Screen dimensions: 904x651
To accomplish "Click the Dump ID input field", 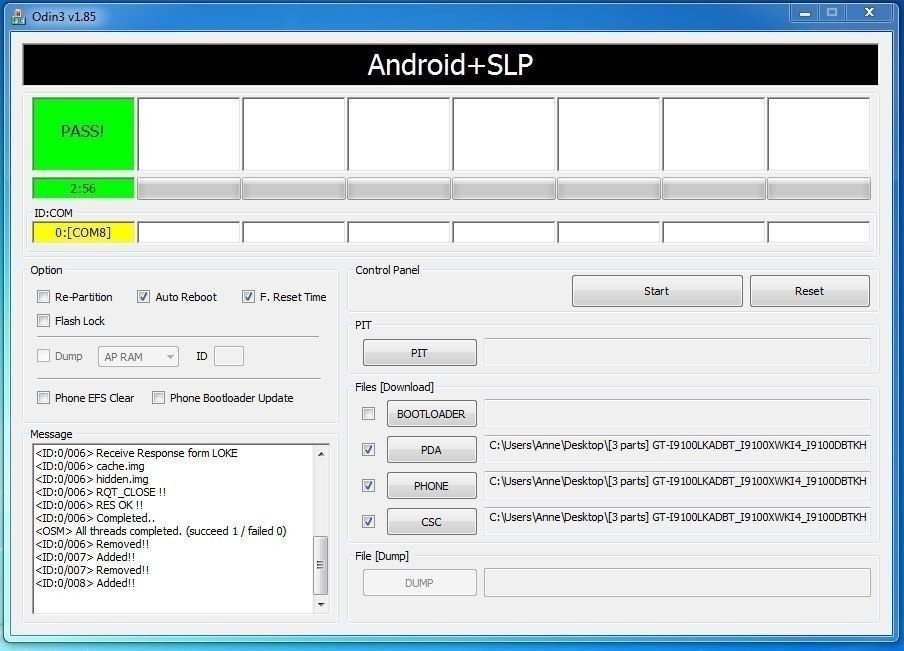I will (229, 356).
